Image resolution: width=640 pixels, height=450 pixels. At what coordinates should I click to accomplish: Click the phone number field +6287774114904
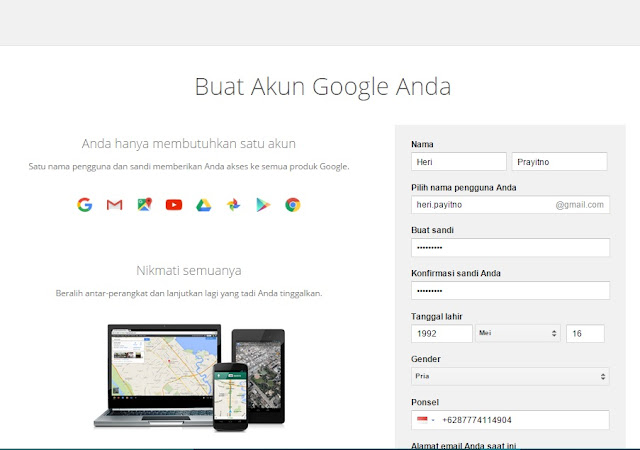pyautogui.click(x=510, y=420)
